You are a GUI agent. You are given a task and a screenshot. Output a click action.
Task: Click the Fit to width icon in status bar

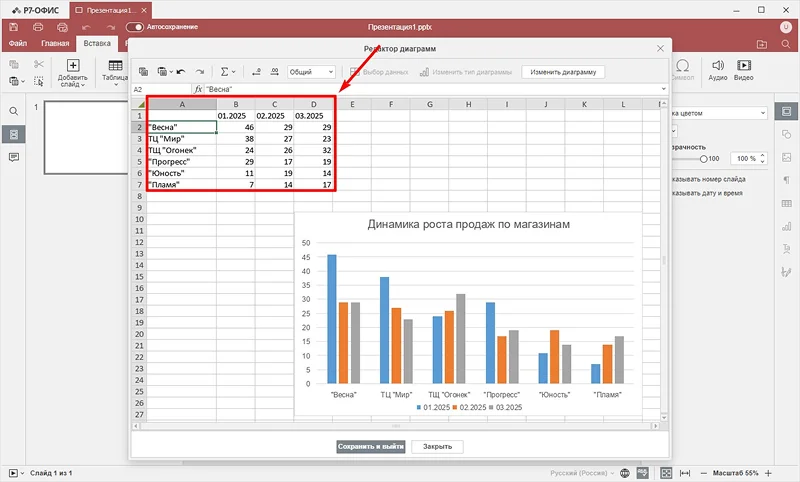pos(685,473)
